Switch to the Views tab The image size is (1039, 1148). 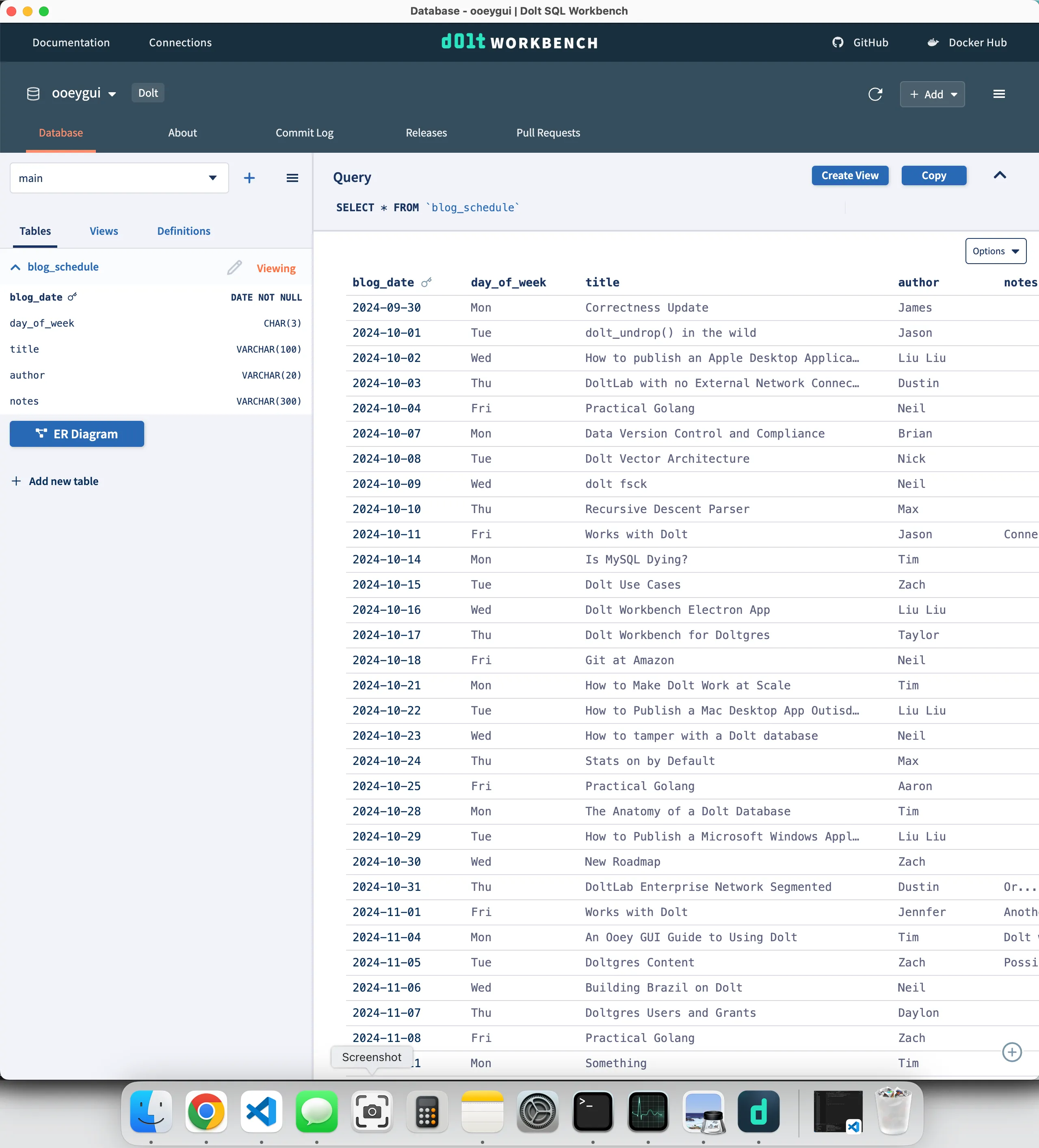click(x=104, y=231)
